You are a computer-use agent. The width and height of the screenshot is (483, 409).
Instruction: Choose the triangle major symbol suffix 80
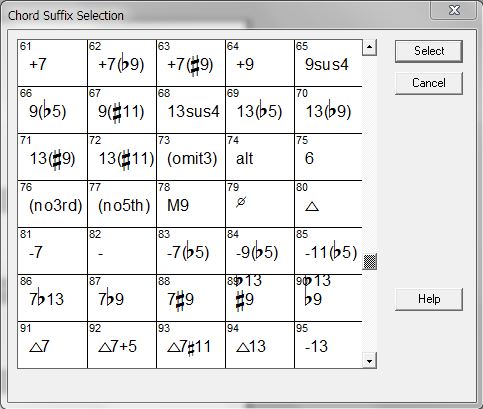[329, 204]
